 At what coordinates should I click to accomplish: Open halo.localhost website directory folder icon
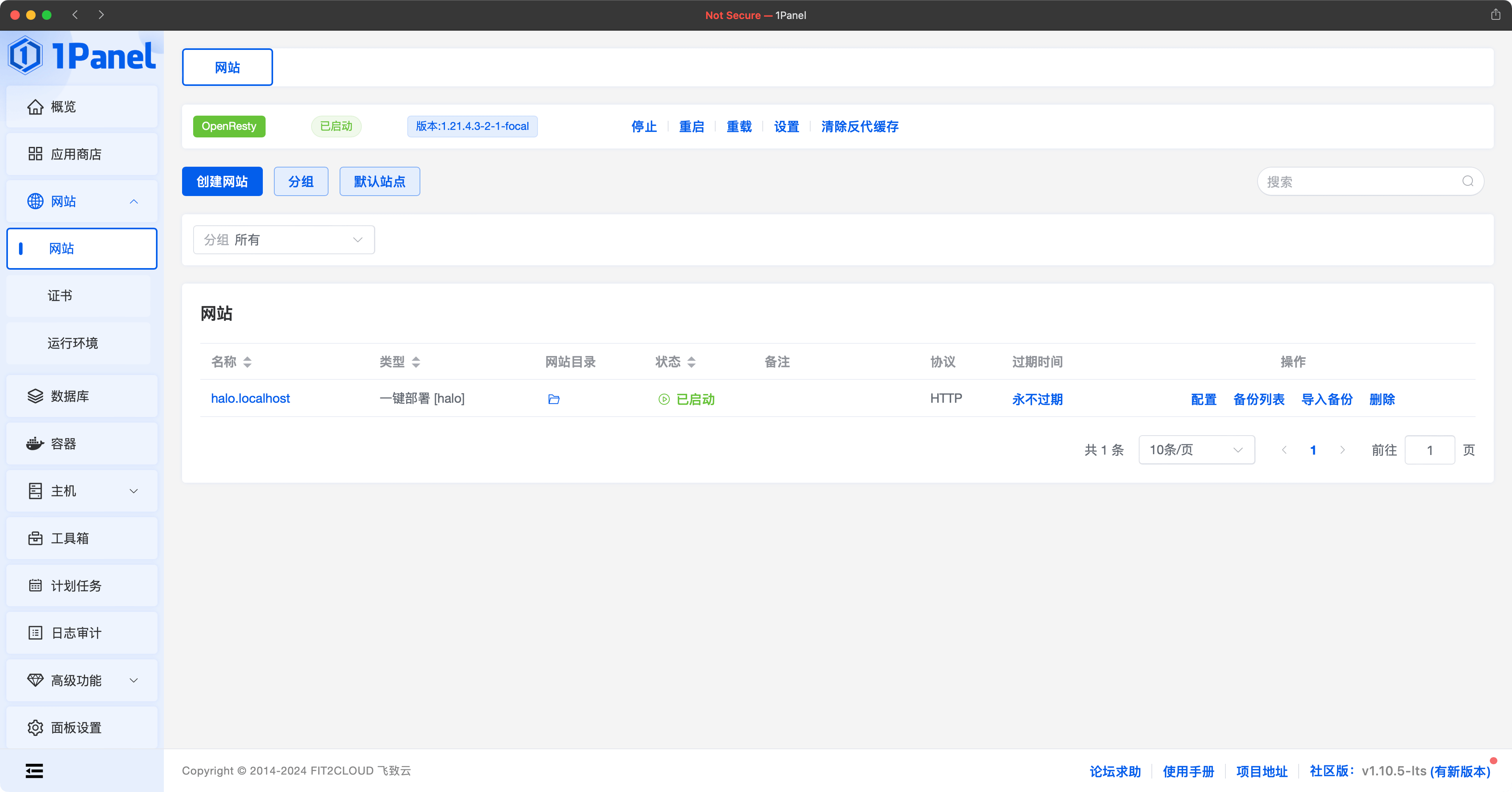(x=553, y=399)
